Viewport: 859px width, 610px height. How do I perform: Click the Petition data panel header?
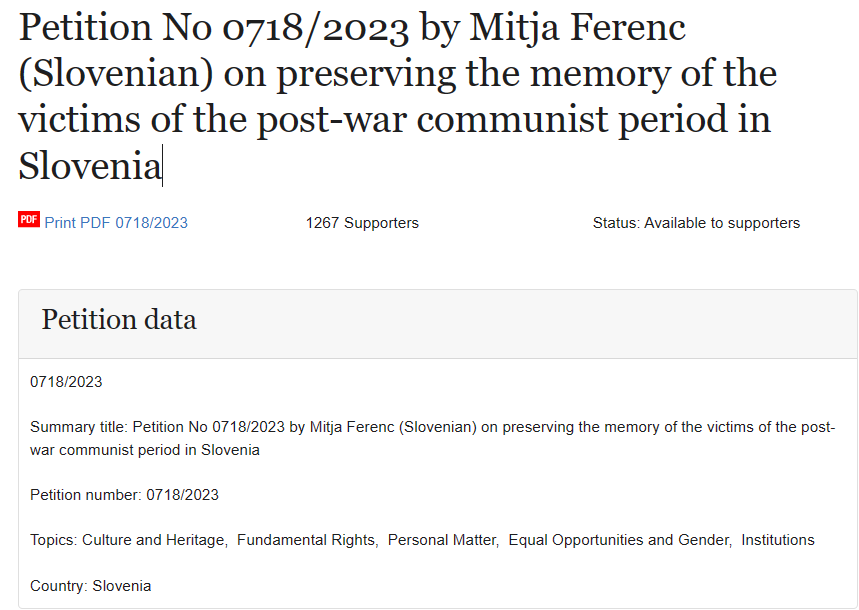[438, 324]
